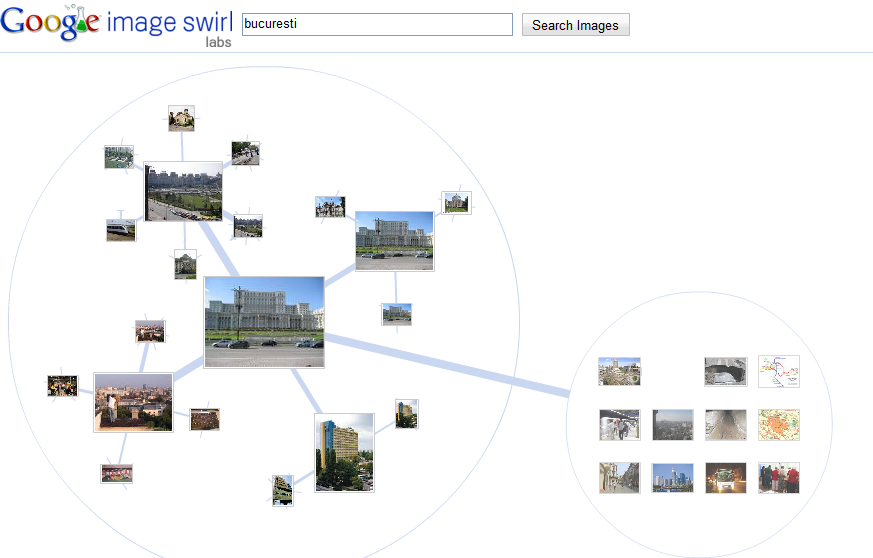This screenshot has height=558, width=873.
Task: Click the Search Images button
Action: pyautogui.click(x=576, y=25)
